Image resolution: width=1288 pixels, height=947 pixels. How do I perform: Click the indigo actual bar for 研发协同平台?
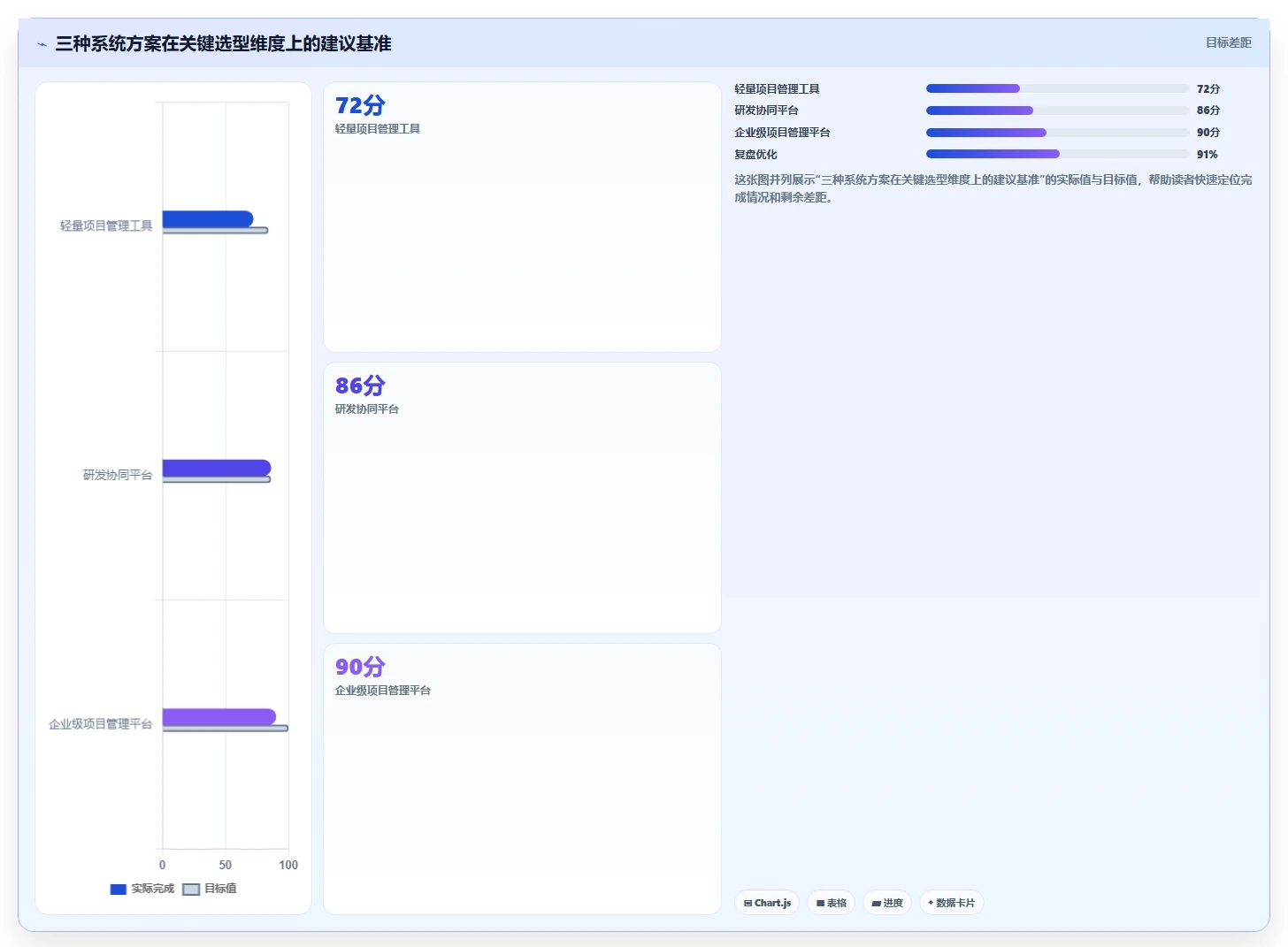(217, 468)
